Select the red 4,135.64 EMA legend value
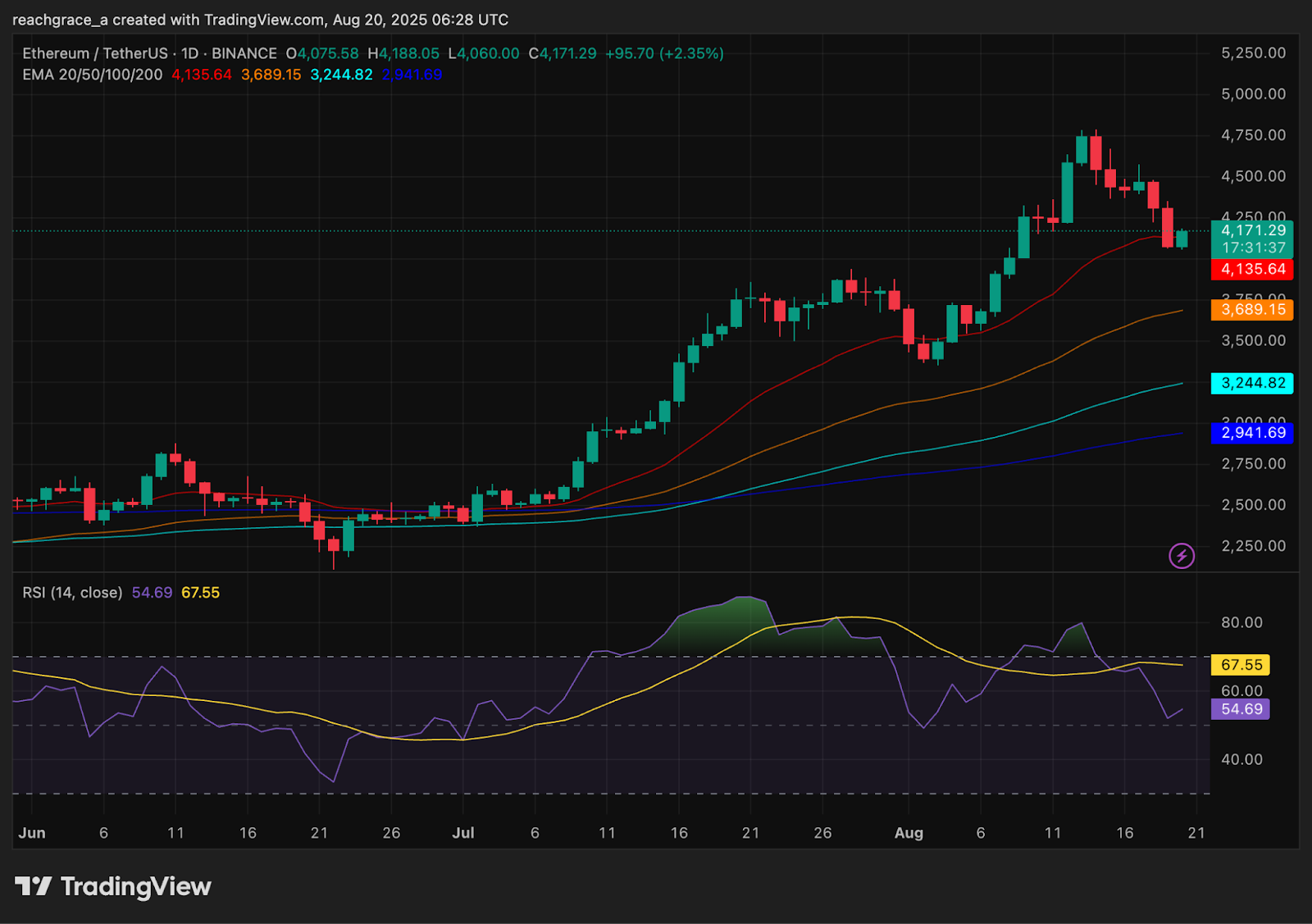The image size is (1312, 924). tap(202, 75)
